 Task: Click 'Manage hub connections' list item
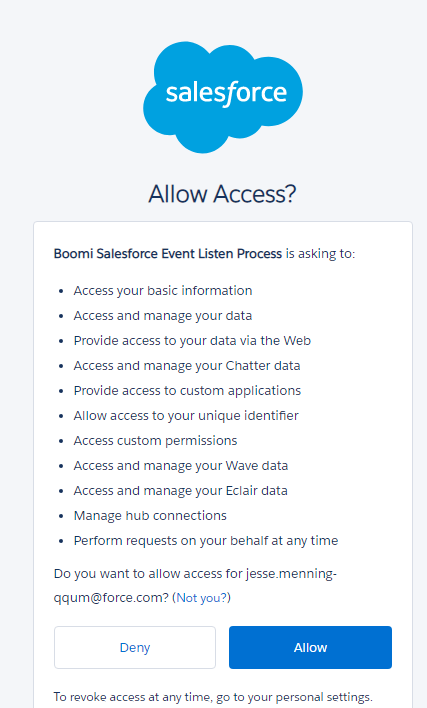(150, 516)
